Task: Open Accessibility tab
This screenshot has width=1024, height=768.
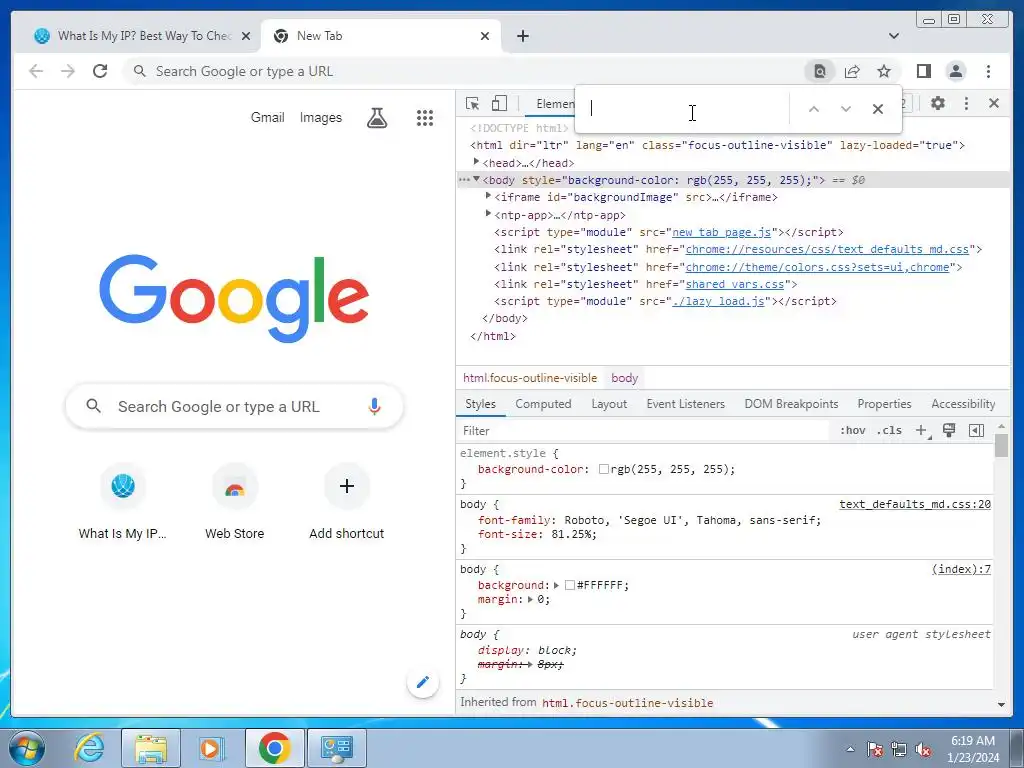Action: click(963, 404)
